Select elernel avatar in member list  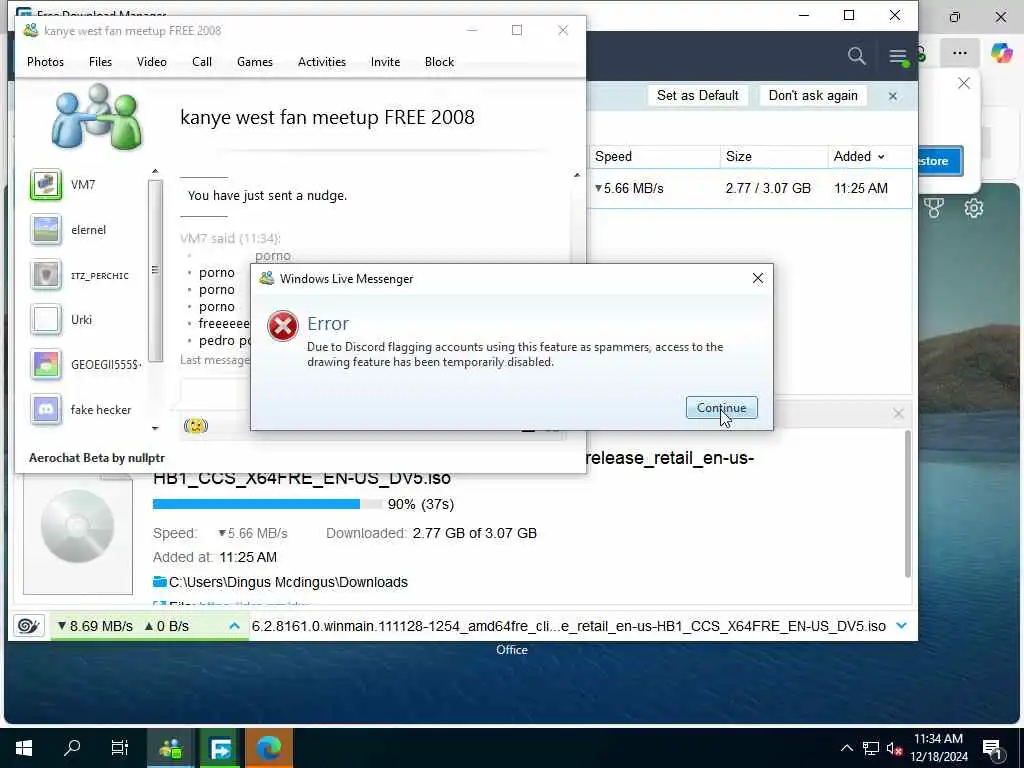click(x=46, y=230)
